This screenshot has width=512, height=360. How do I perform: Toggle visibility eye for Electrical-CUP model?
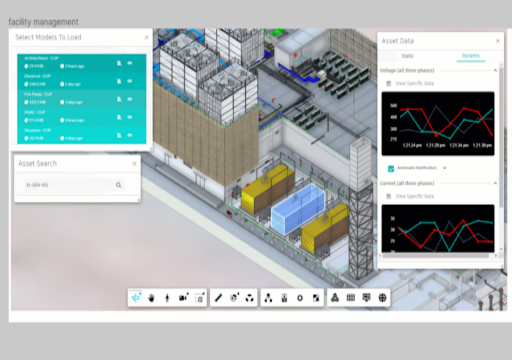pyautogui.click(x=130, y=81)
